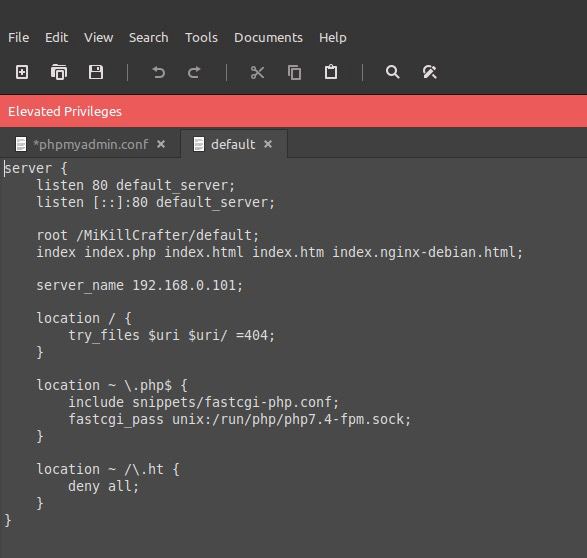Viewport: 587px width, 558px height.
Task: Click 'include snippets/fastcgi-php.conf;' line
Action: point(203,402)
